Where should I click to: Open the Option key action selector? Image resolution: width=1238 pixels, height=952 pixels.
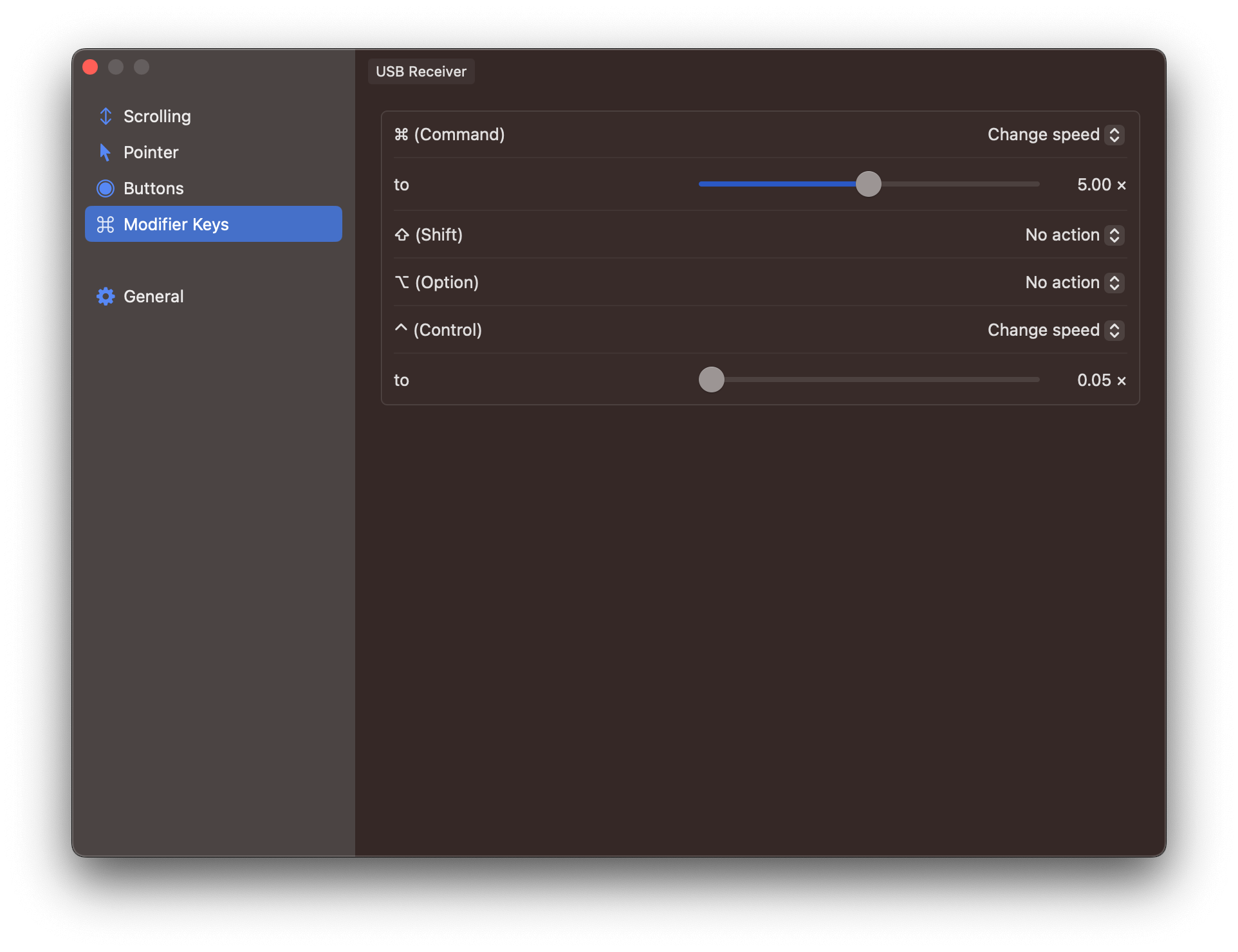[1073, 282]
